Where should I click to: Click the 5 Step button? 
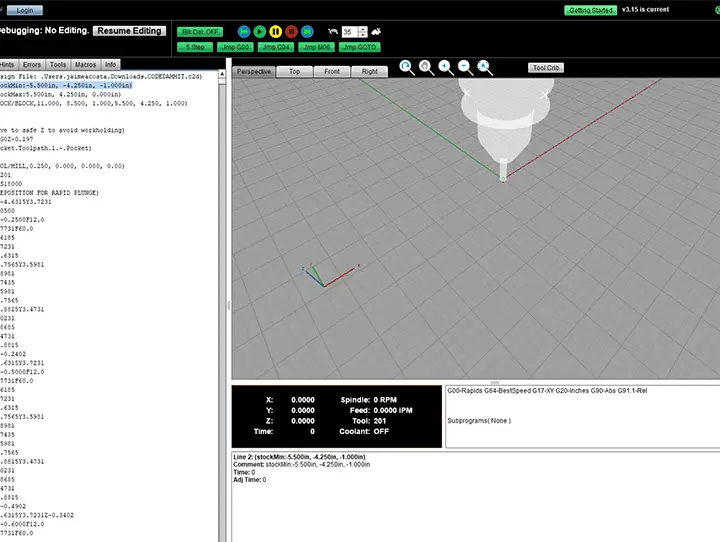click(x=195, y=47)
